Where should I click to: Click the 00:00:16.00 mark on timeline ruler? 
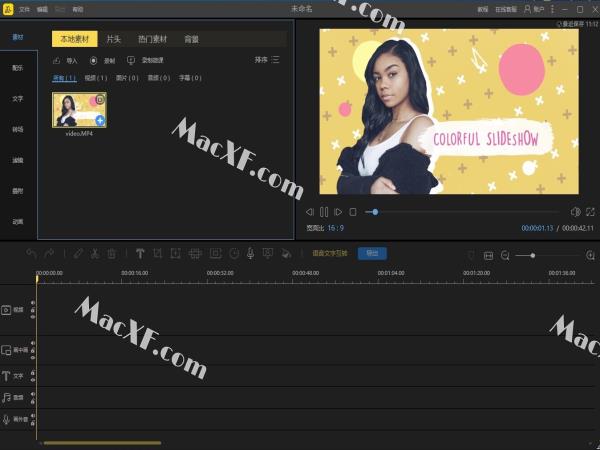[x=135, y=273]
